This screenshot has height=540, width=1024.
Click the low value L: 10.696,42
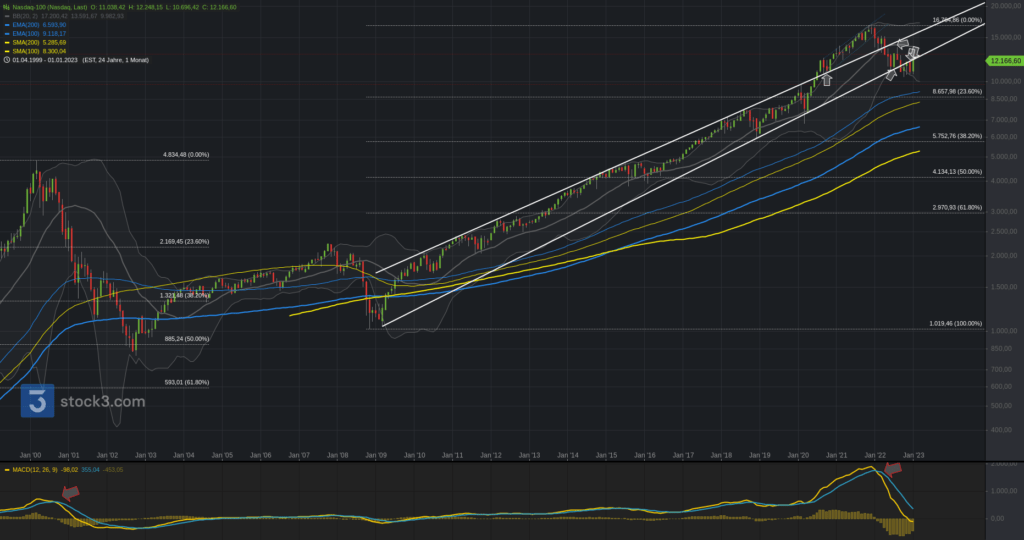(x=183, y=7)
